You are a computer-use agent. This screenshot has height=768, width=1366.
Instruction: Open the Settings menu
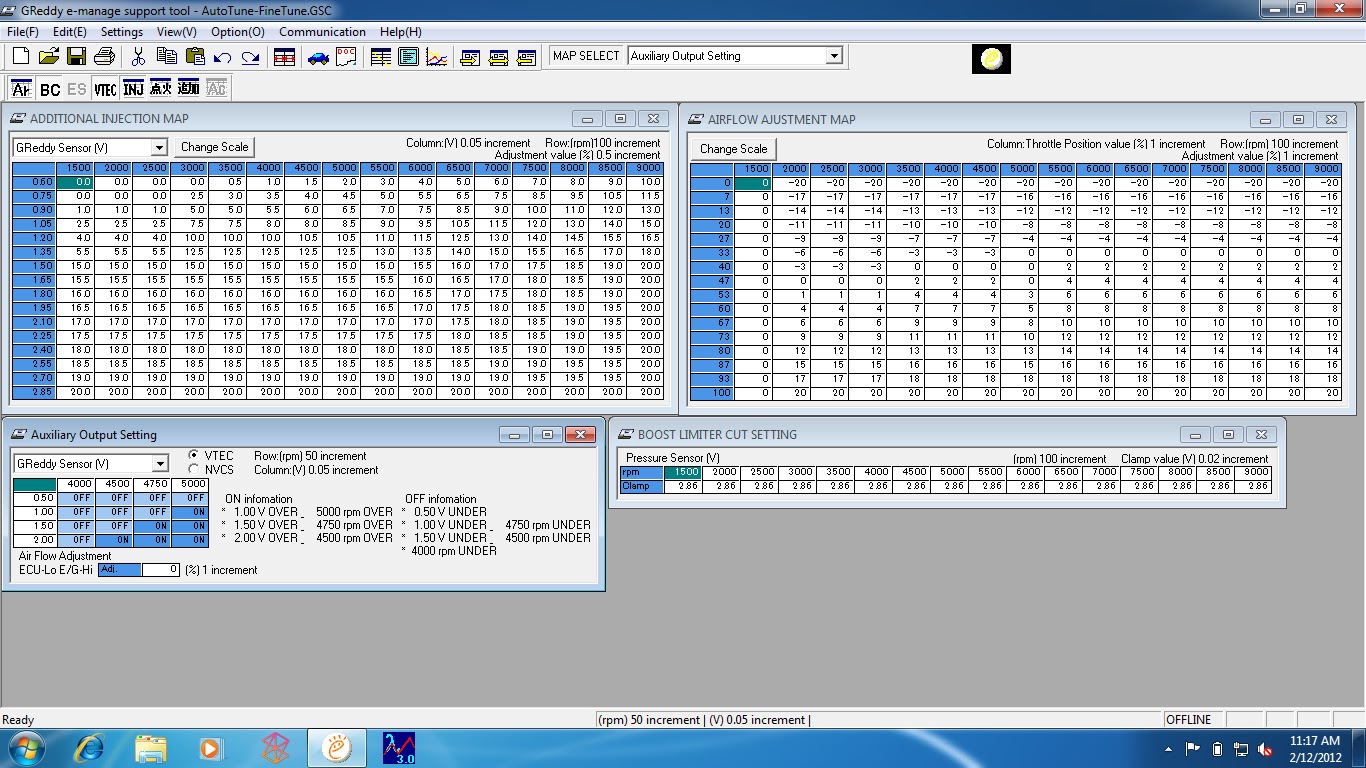coord(121,32)
